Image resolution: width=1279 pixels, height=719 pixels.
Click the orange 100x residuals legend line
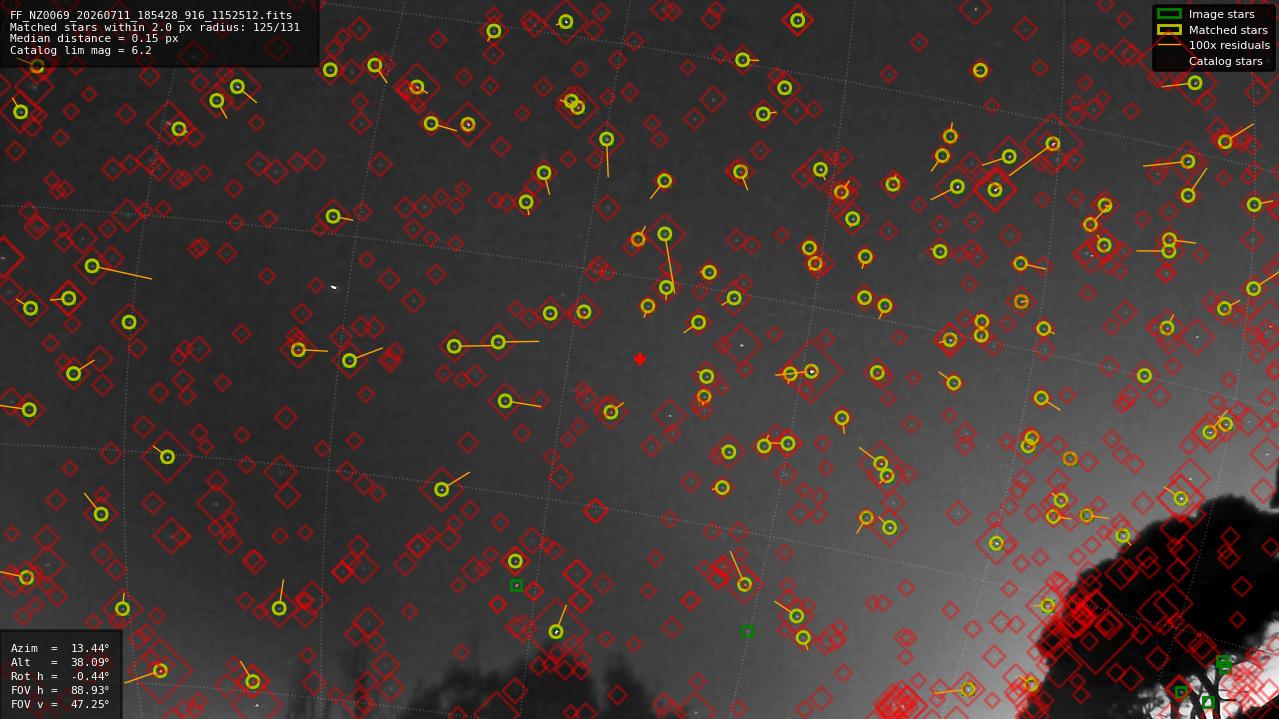point(1168,45)
